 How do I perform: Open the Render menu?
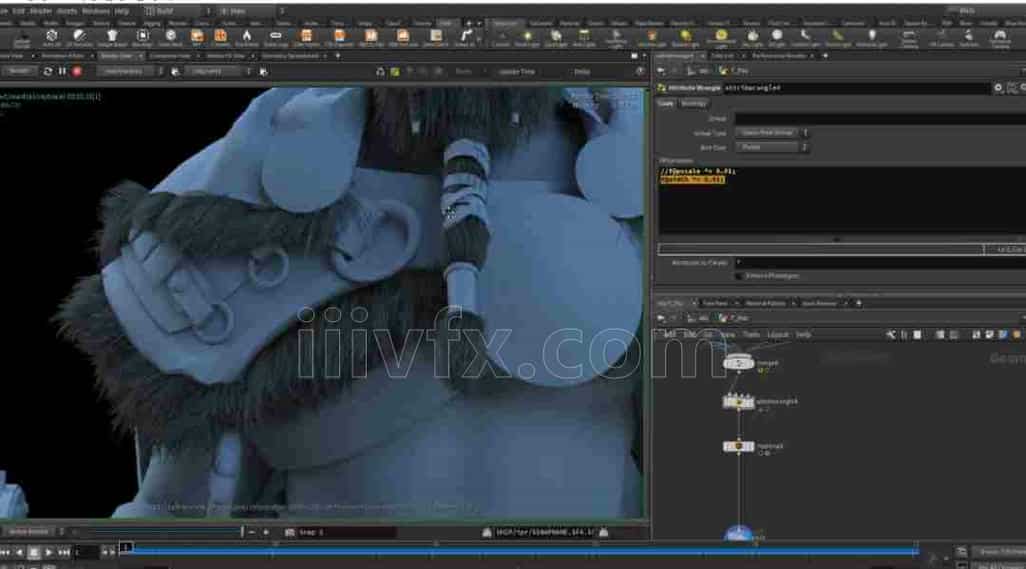coord(41,11)
